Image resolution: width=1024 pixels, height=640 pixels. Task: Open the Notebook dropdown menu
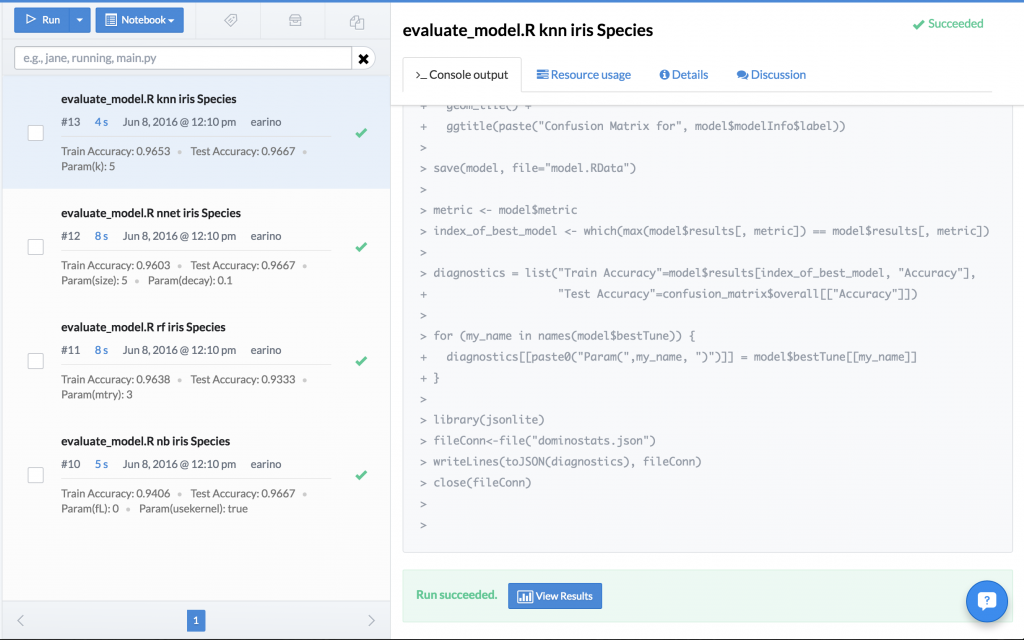pyautogui.click(x=139, y=20)
